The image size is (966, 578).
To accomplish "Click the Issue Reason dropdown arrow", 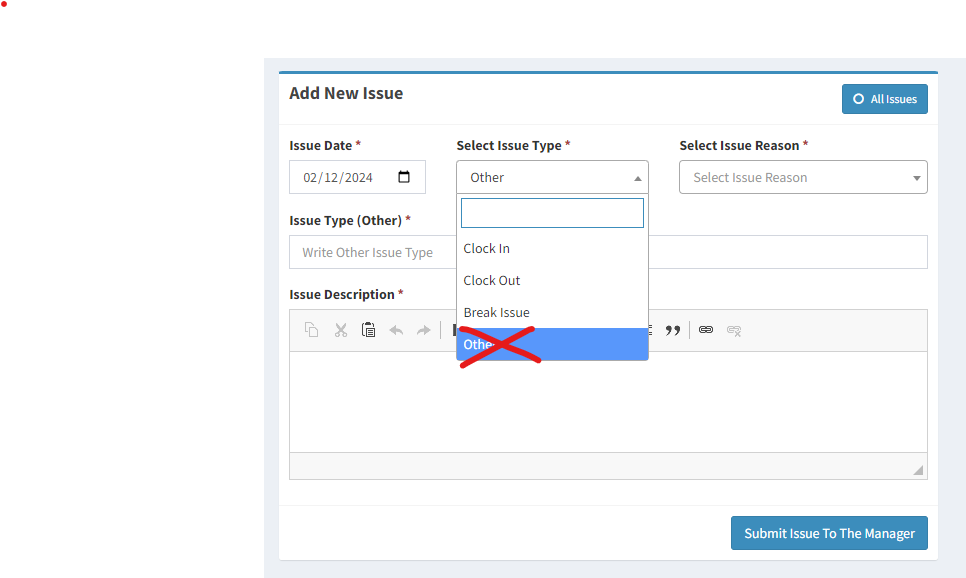I will click(x=917, y=178).
